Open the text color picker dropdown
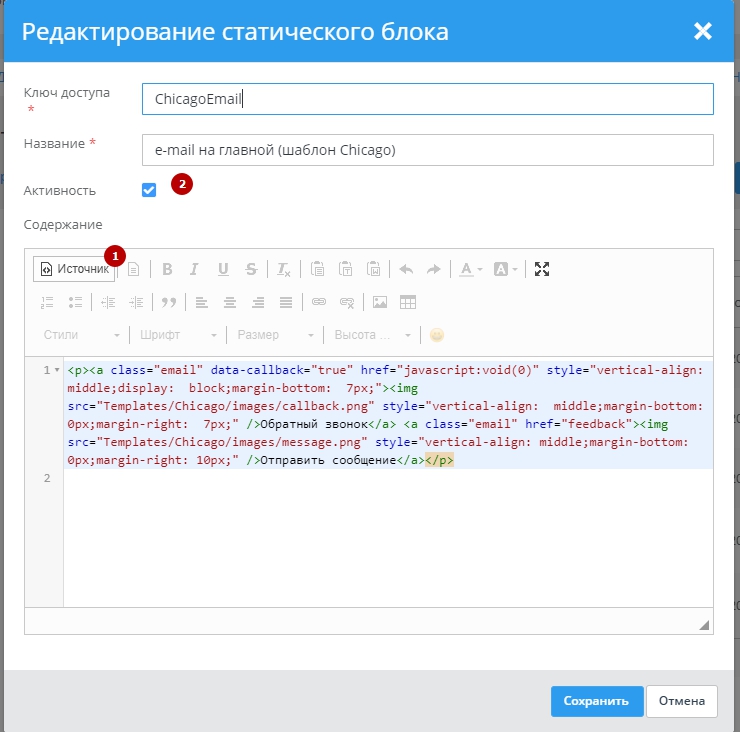This screenshot has width=740, height=732. (x=470, y=269)
